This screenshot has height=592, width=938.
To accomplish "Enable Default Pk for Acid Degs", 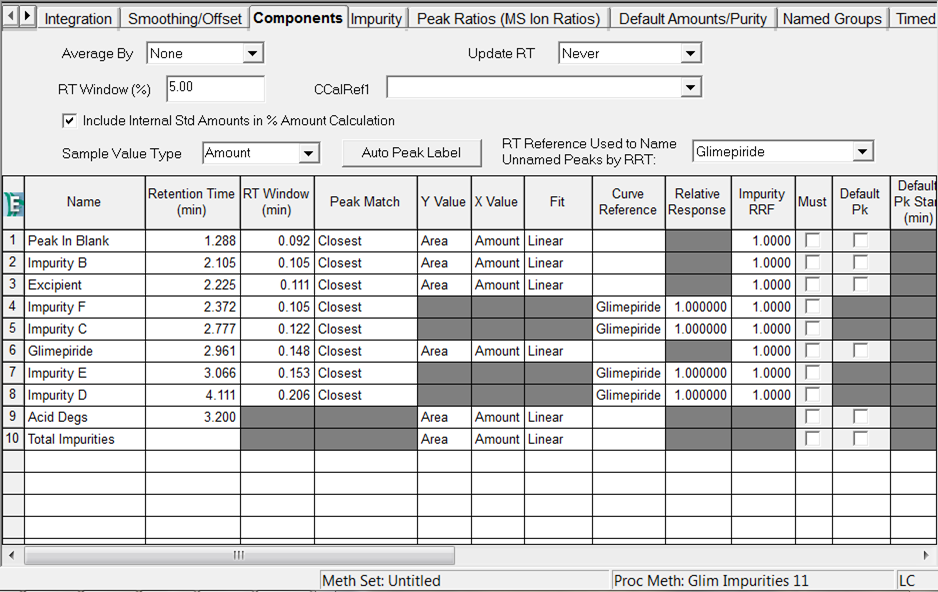I will click(x=860, y=417).
